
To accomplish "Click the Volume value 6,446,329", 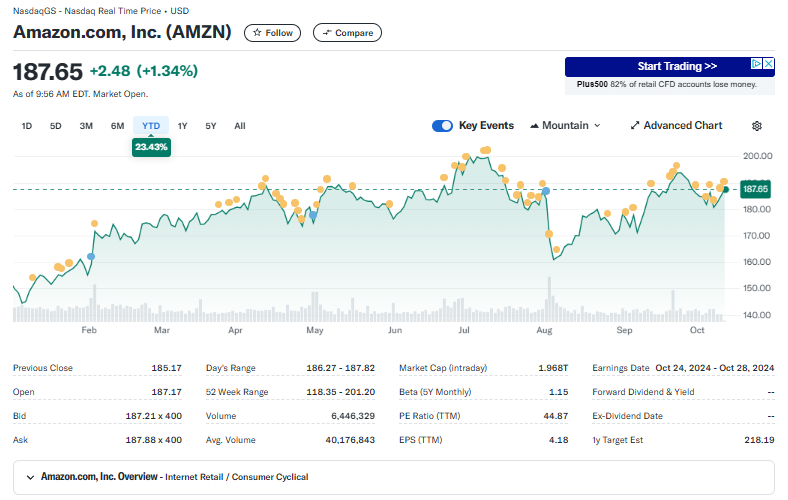I will 353,416.
